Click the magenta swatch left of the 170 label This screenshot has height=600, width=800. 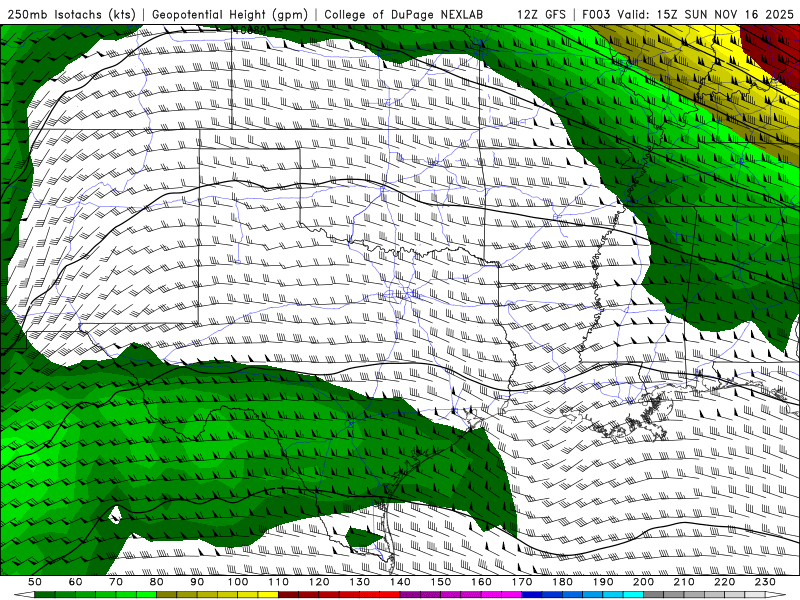(x=511, y=595)
